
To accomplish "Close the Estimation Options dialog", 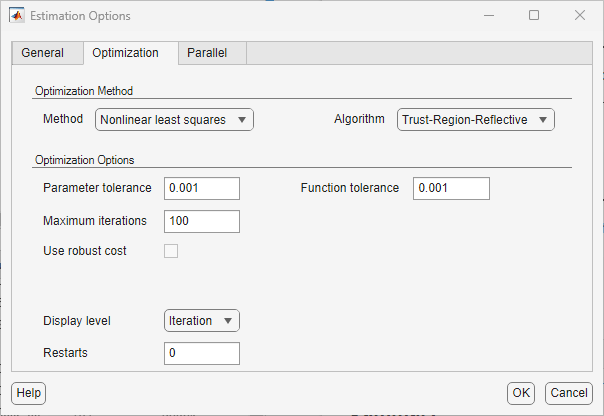I will (x=580, y=15).
